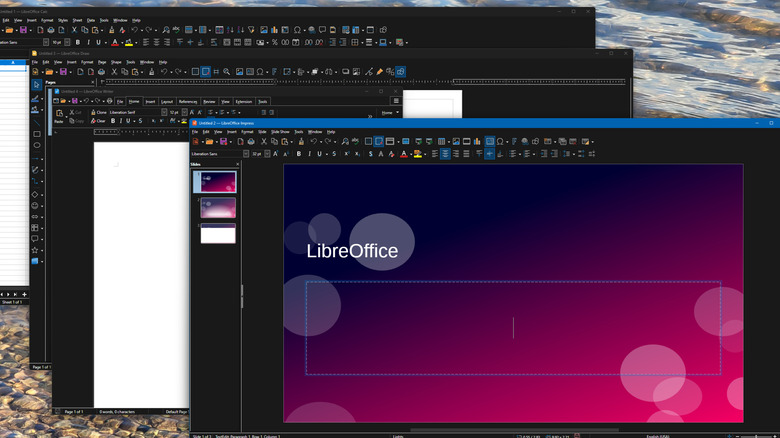Open Writer hamburger menu button
The height and width of the screenshot is (438, 780).
396,101
